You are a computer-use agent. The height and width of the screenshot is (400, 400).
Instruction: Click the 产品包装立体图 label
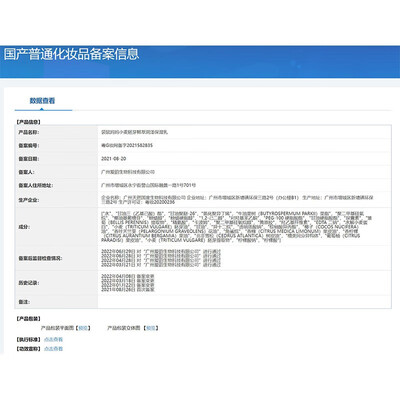[124, 328]
